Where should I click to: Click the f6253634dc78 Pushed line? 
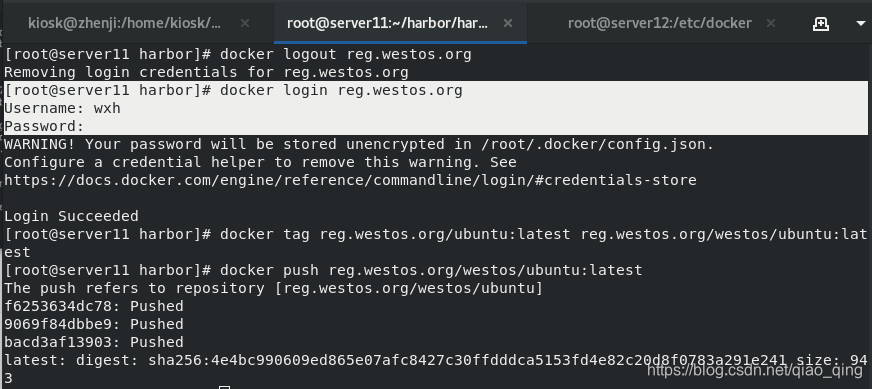93,306
